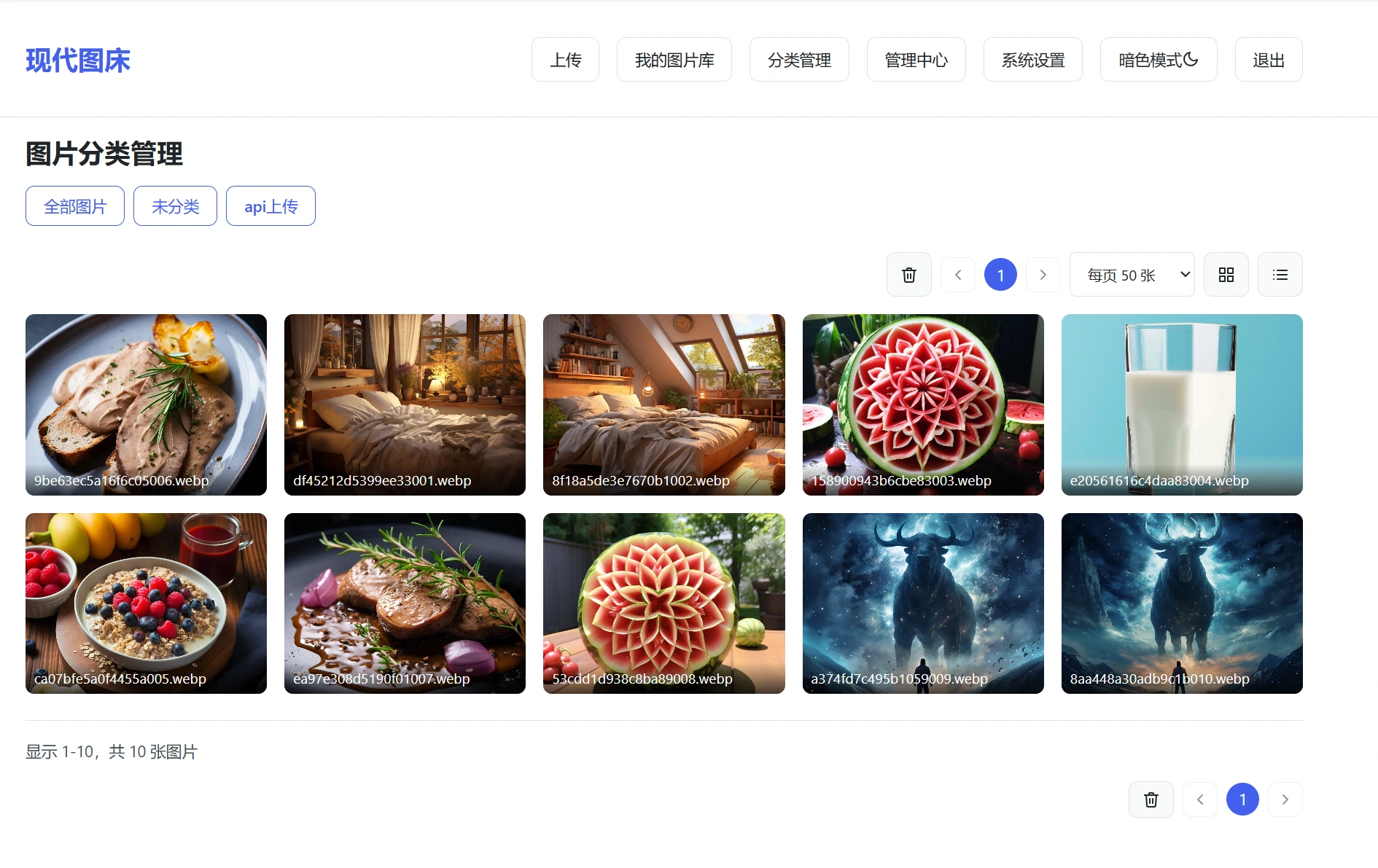Open 我的图片库 from the navigation
The image size is (1378, 868).
pos(674,60)
